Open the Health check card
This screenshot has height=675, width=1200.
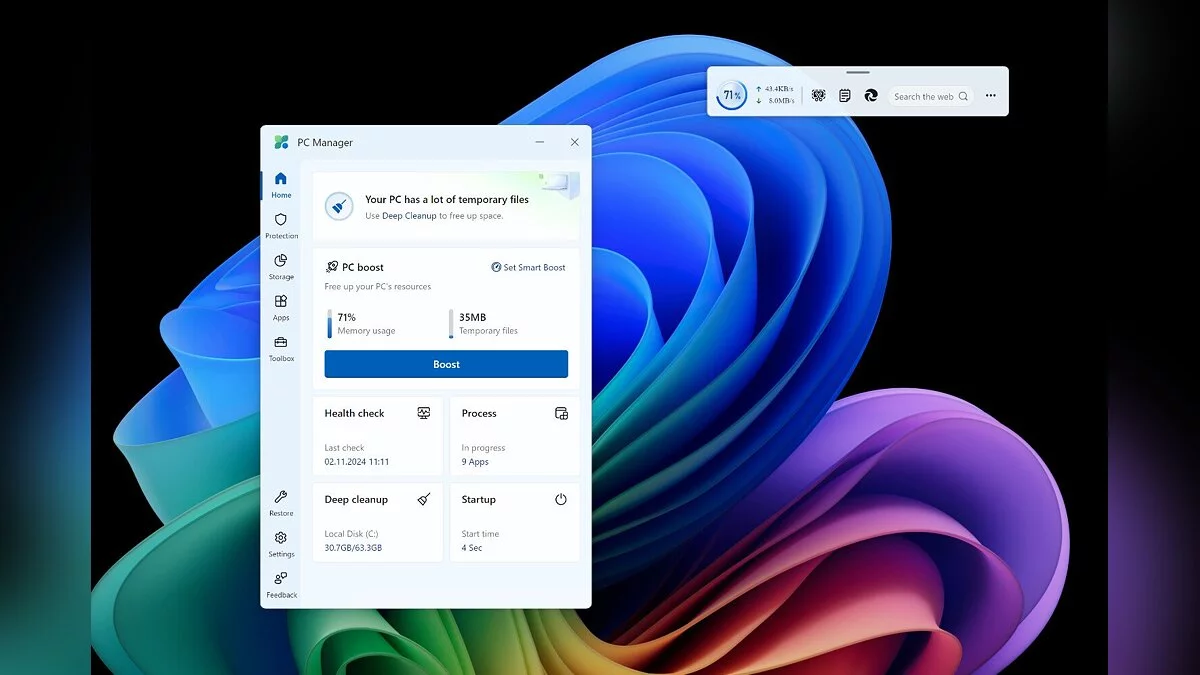(x=378, y=436)
